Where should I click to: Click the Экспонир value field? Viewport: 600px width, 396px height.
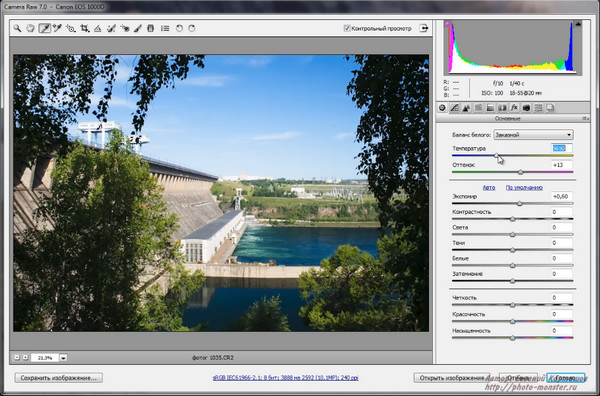(x=562, y=196)
